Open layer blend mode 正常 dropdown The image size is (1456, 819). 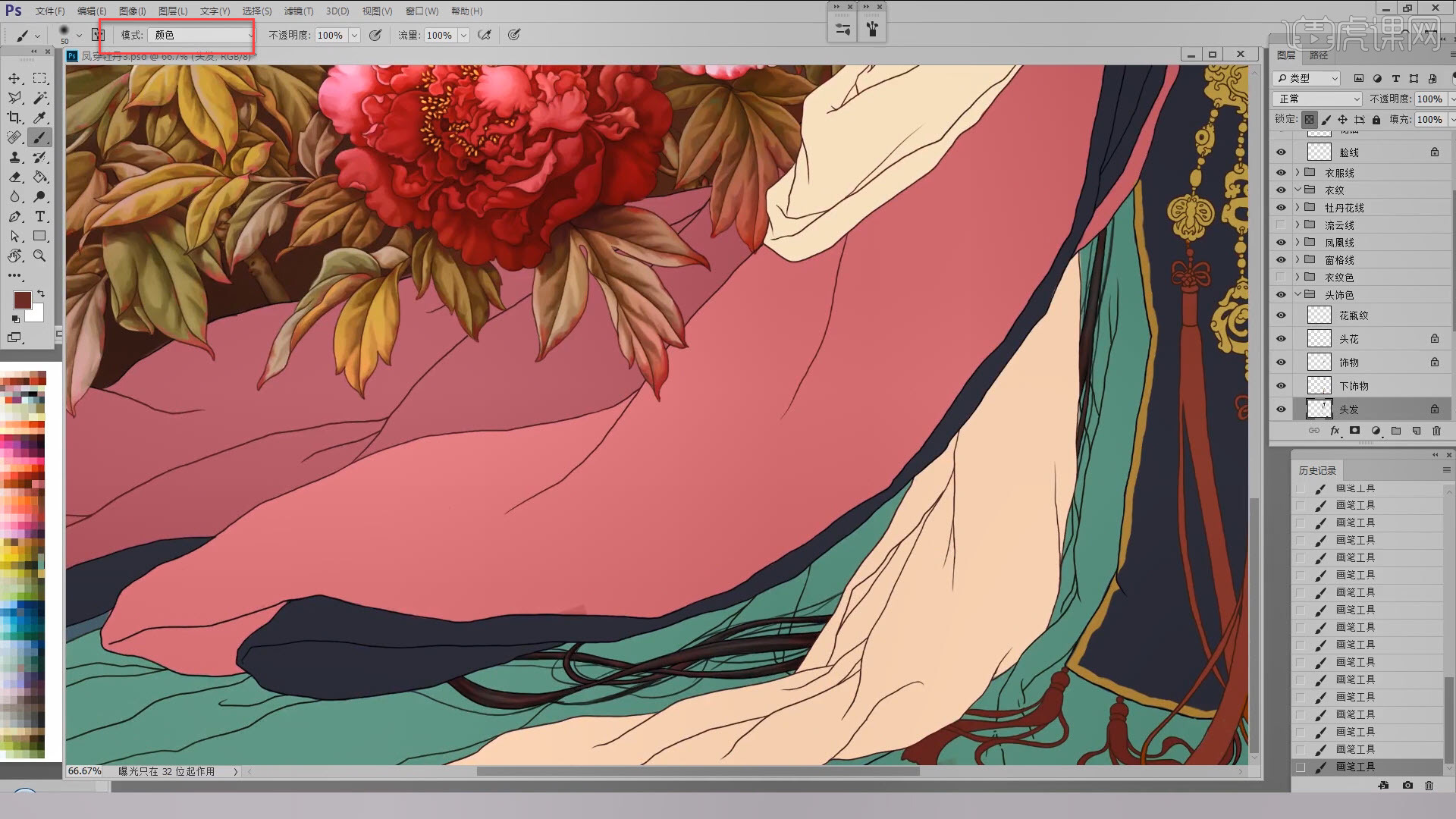(x=1318, y=99)
